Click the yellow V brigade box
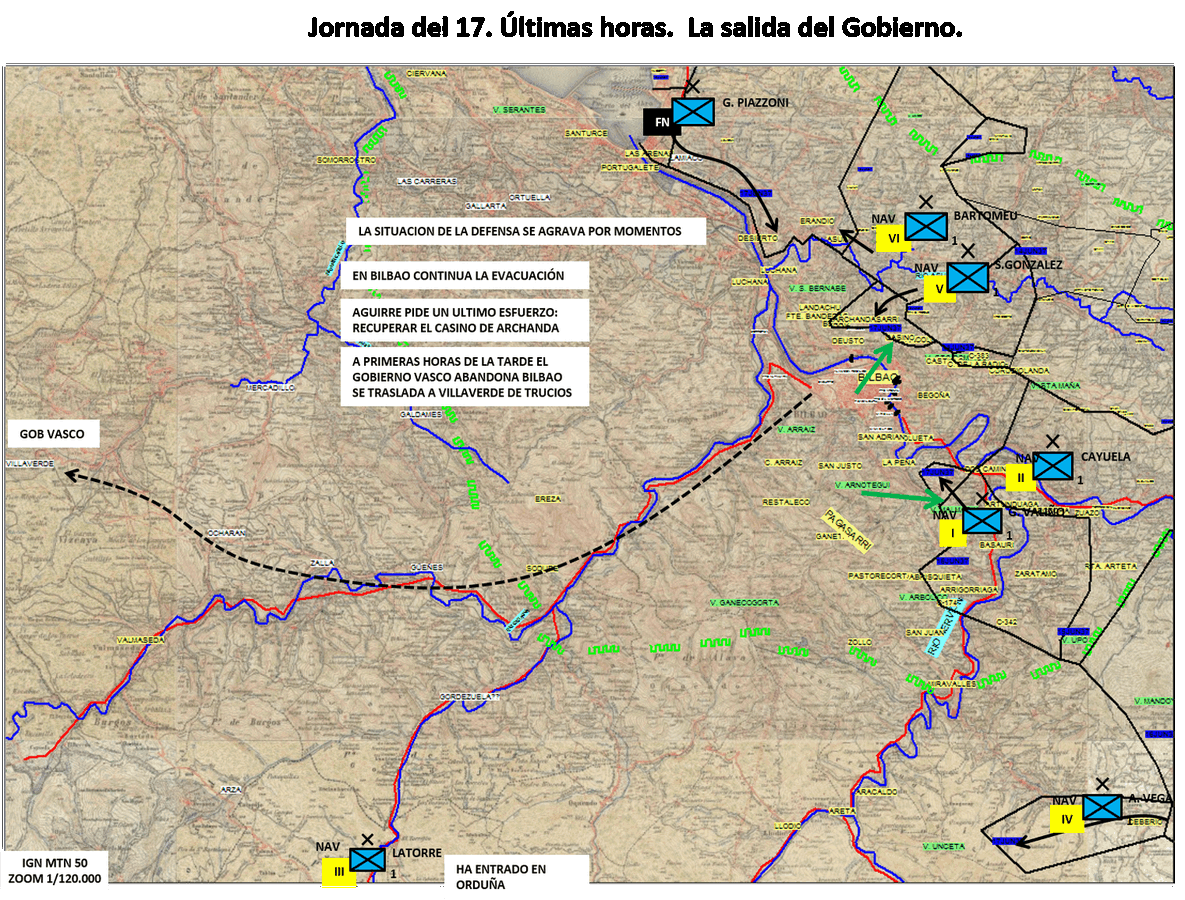This screenshot has width=1185, height=900. click(939, 289)
